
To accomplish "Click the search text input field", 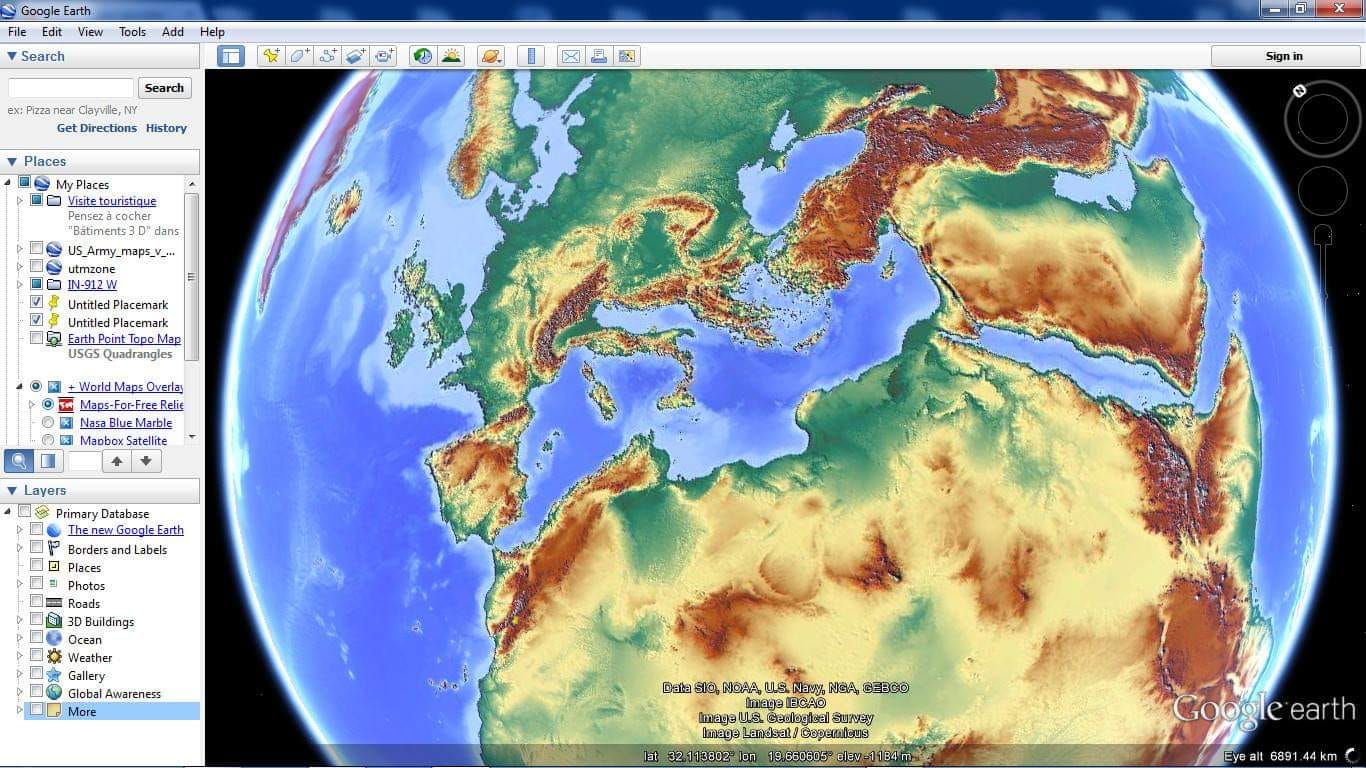I will pos(70,88).
